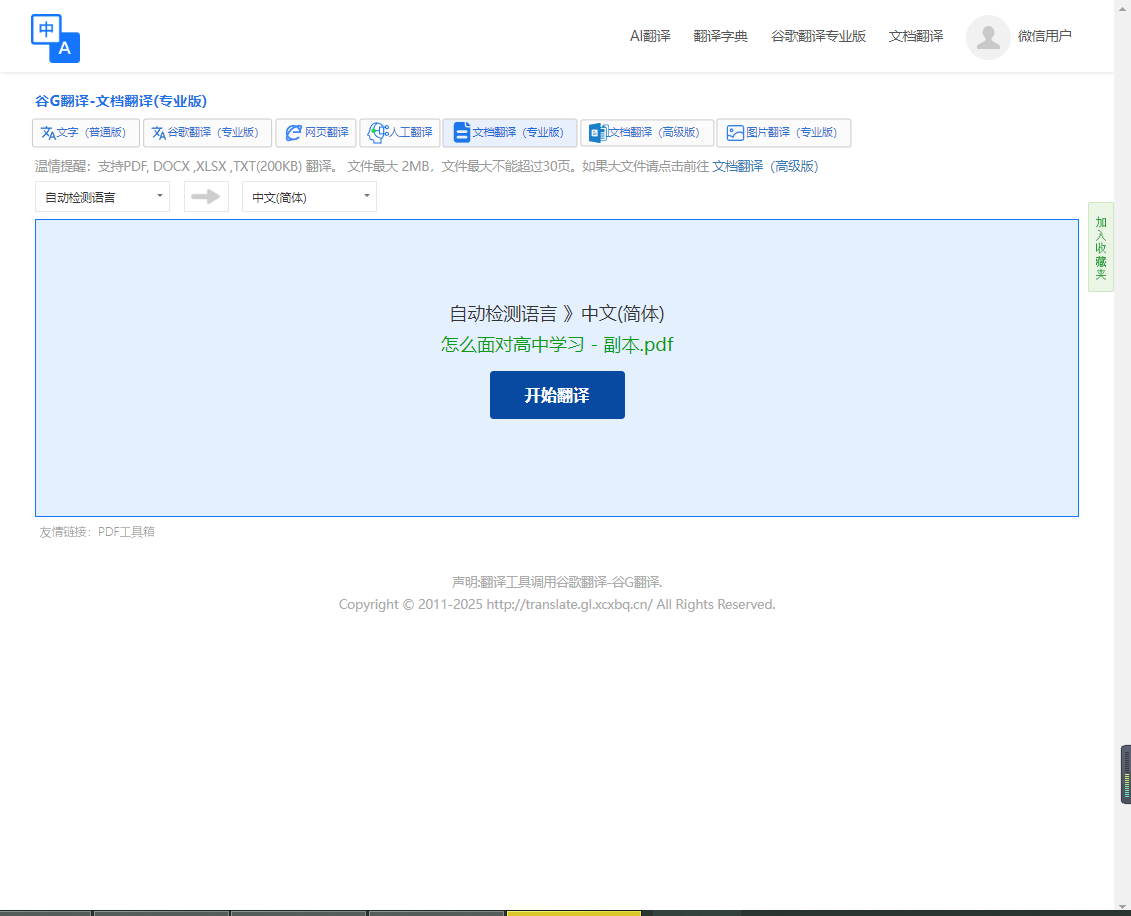This screenshot has width=1131, height=916.
Task: Click the 加入收藏夹 side tab
Action: (1100, 247)
